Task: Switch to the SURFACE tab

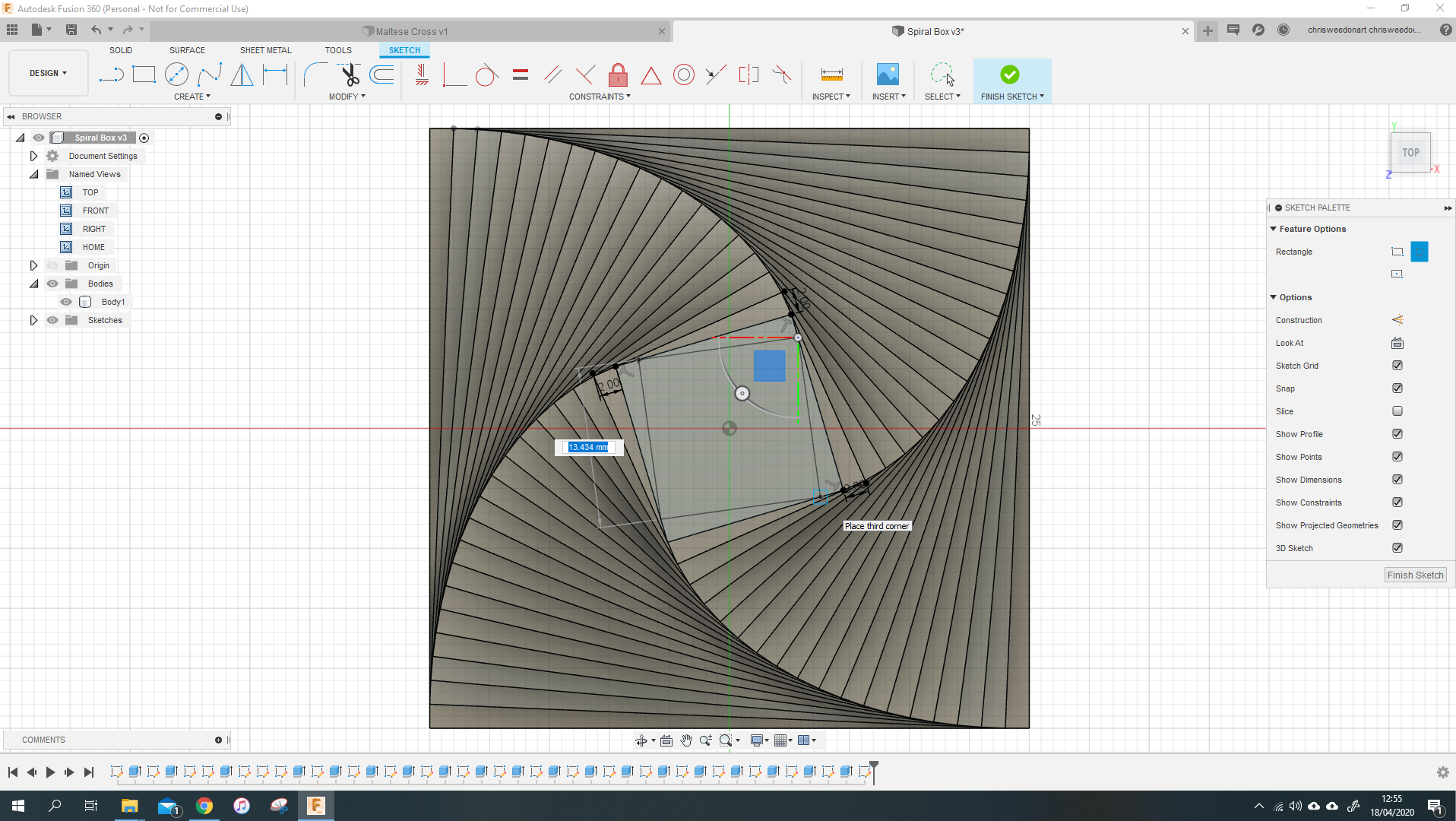Action: click(x=187, y=50)
